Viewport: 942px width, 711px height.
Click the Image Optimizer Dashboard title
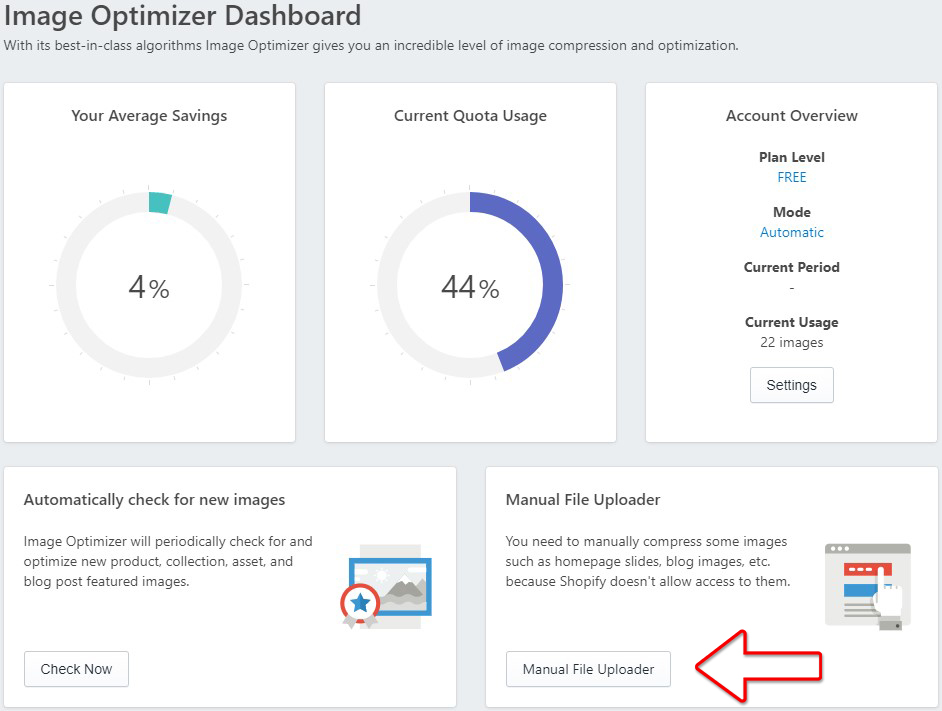[183, 16]
